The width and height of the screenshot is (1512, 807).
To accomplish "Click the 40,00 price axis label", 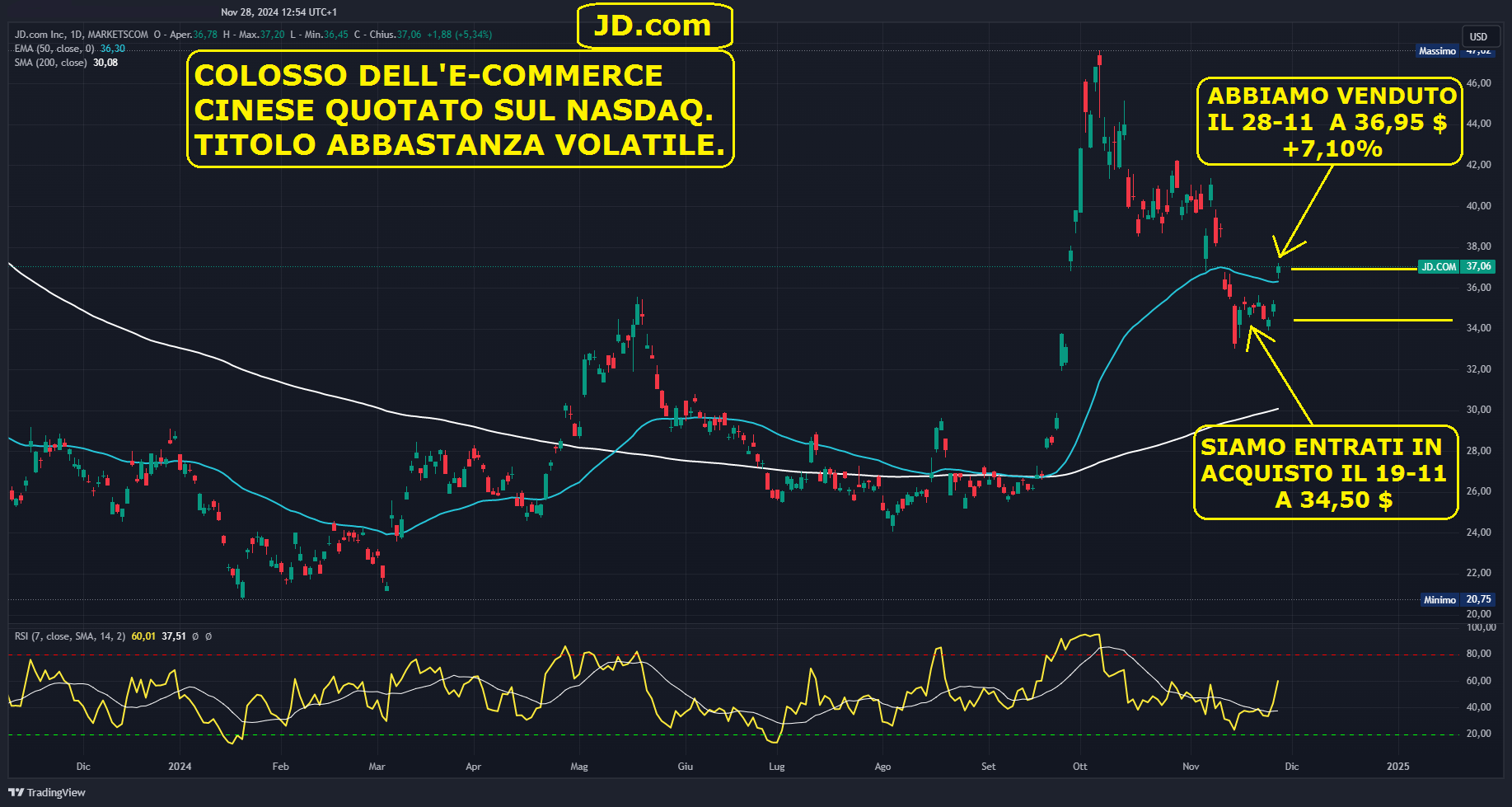I will click(x=1478, y=206).
